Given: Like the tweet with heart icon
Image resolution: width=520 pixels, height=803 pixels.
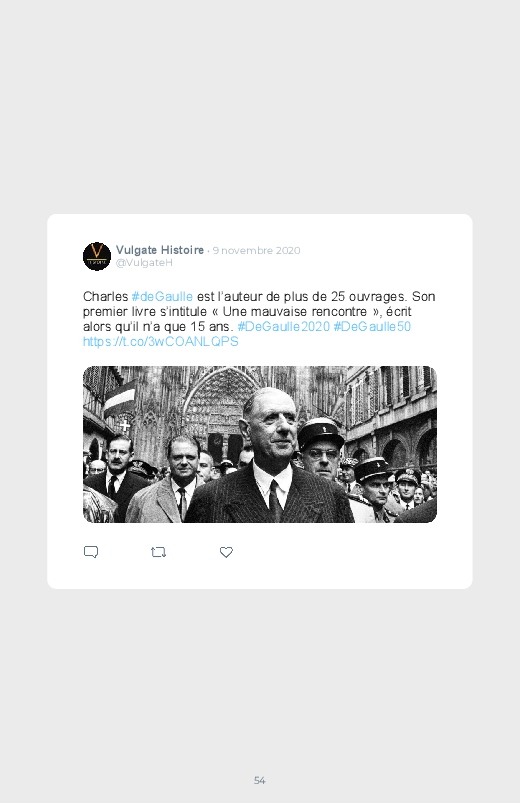Looking at the screenshot, I should (226, 552).
